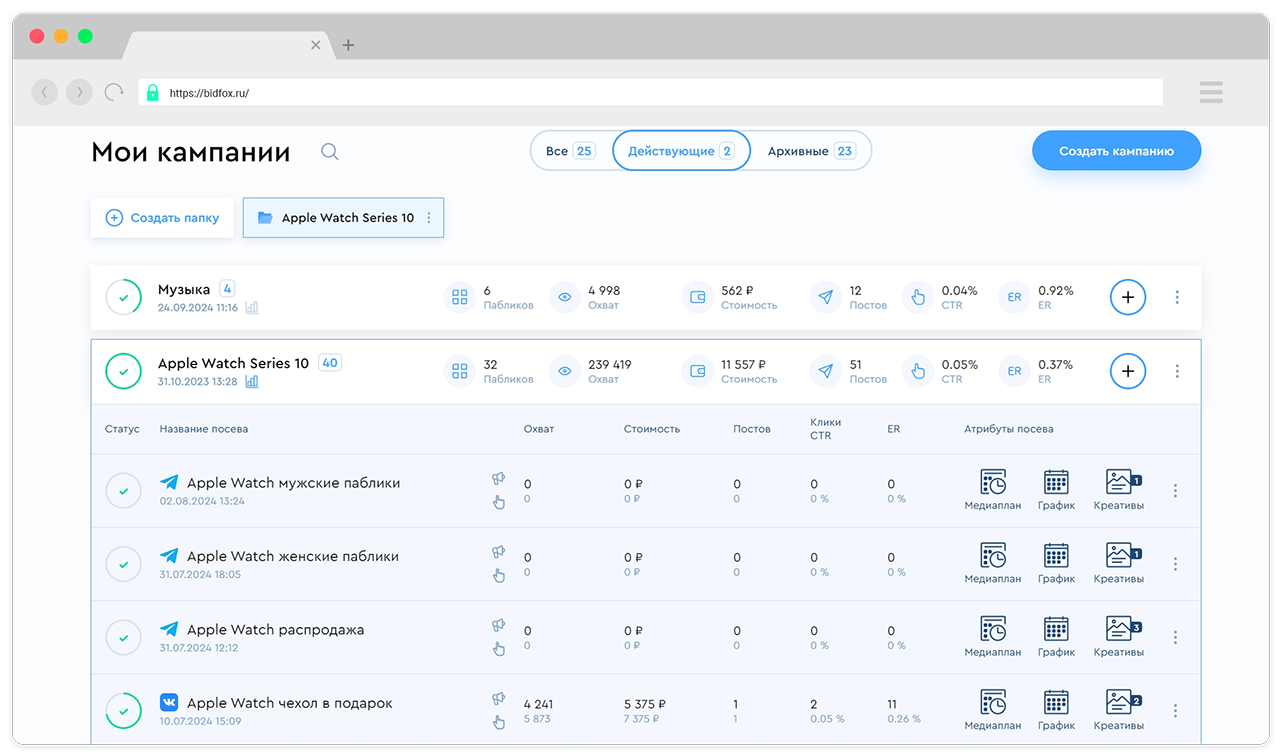The width and height of the screenshot is (1280, 756).
Task: Switch to the Все tab
Action: [570, 151]
